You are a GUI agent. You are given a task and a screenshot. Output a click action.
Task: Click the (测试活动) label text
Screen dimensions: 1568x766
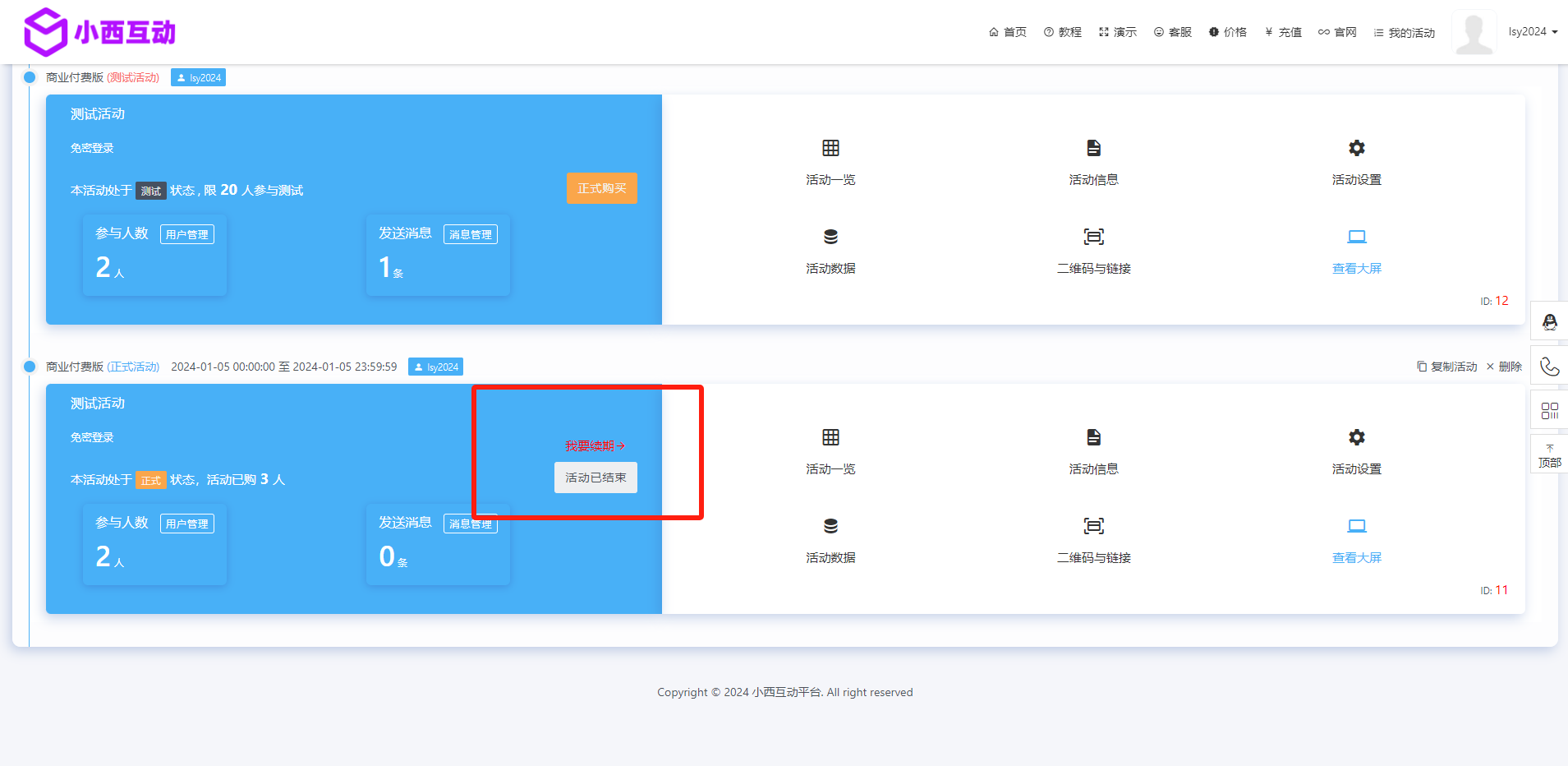[x=133, y=77]
